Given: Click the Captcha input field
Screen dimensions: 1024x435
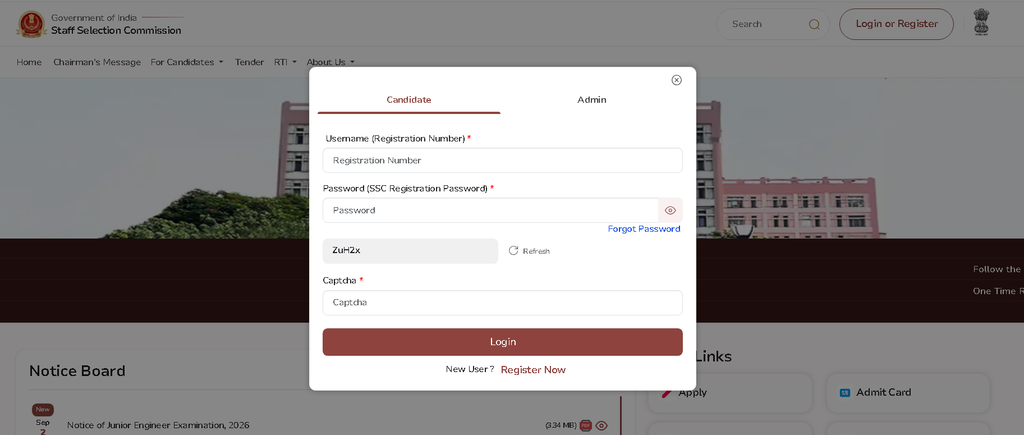Looking at the screenshot, I should click(502, 302).
